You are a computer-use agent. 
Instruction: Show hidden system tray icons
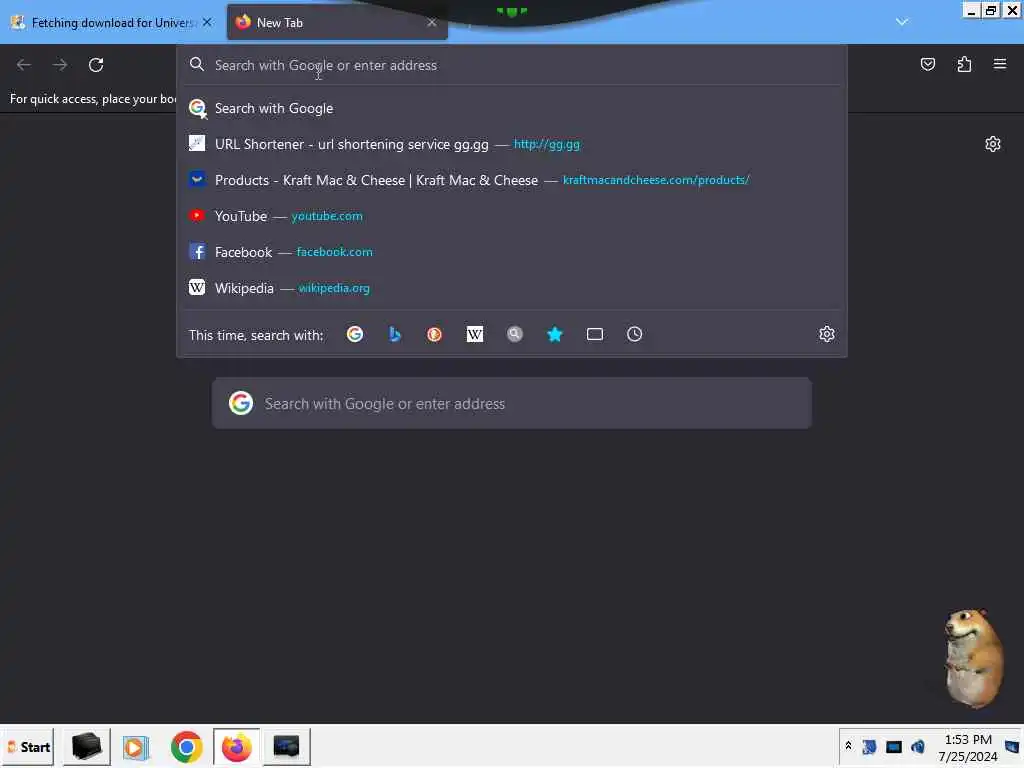(848, 746)
